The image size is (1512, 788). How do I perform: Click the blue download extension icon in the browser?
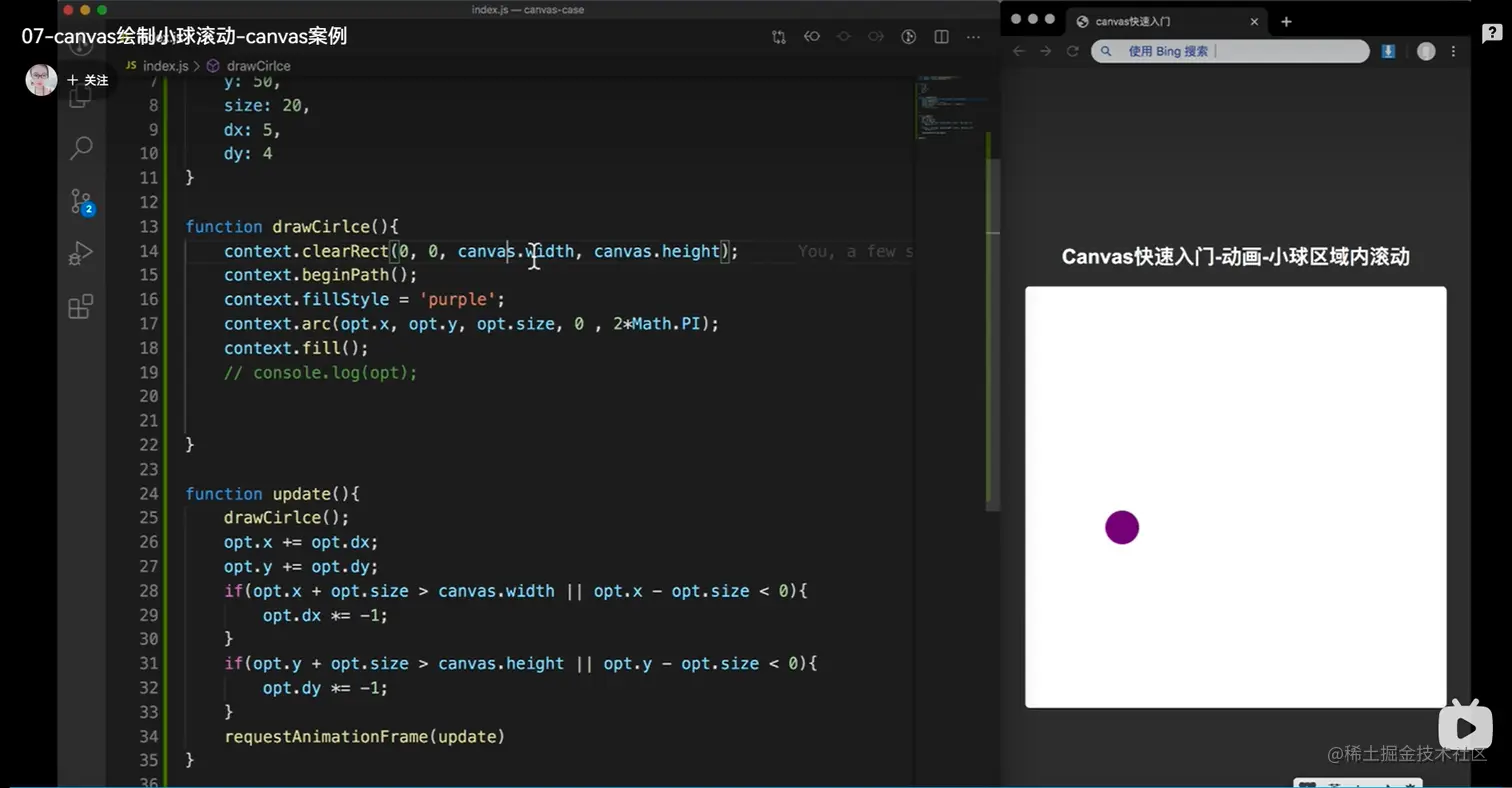tap(1388, 51)
